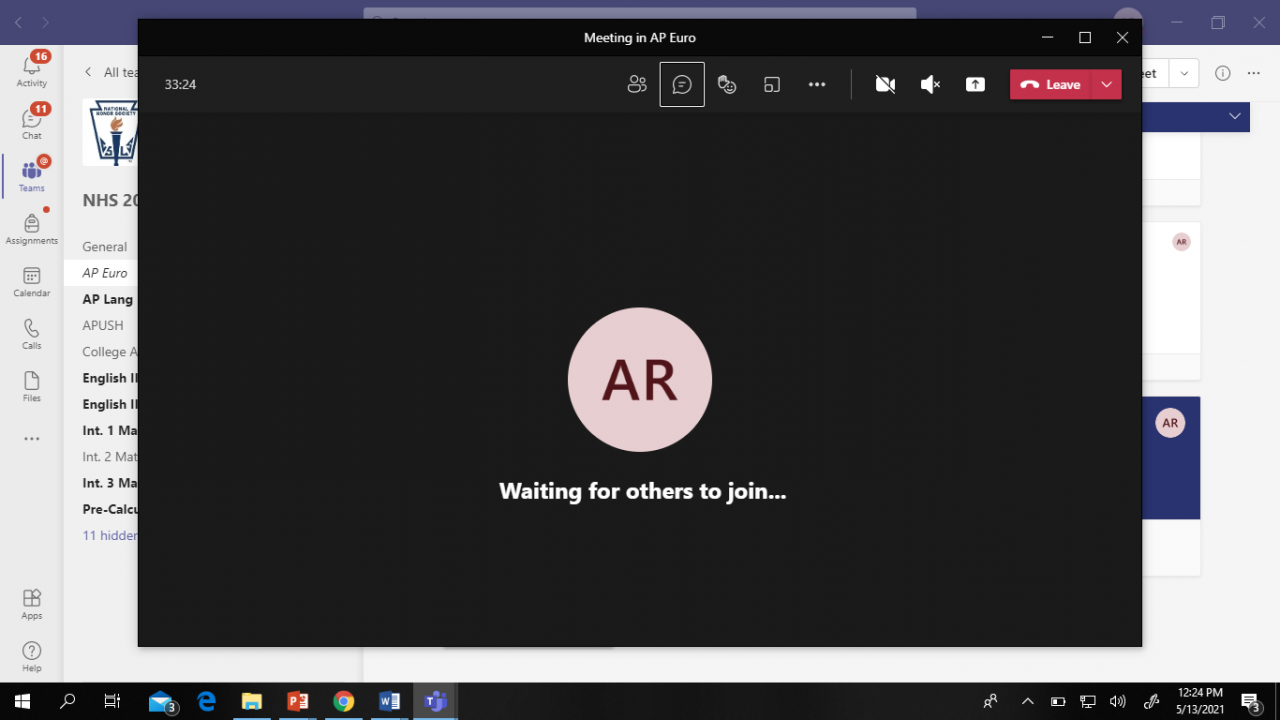Click the AR avatar in the meeting
1280x720 pixels.
tap(640, 380)
